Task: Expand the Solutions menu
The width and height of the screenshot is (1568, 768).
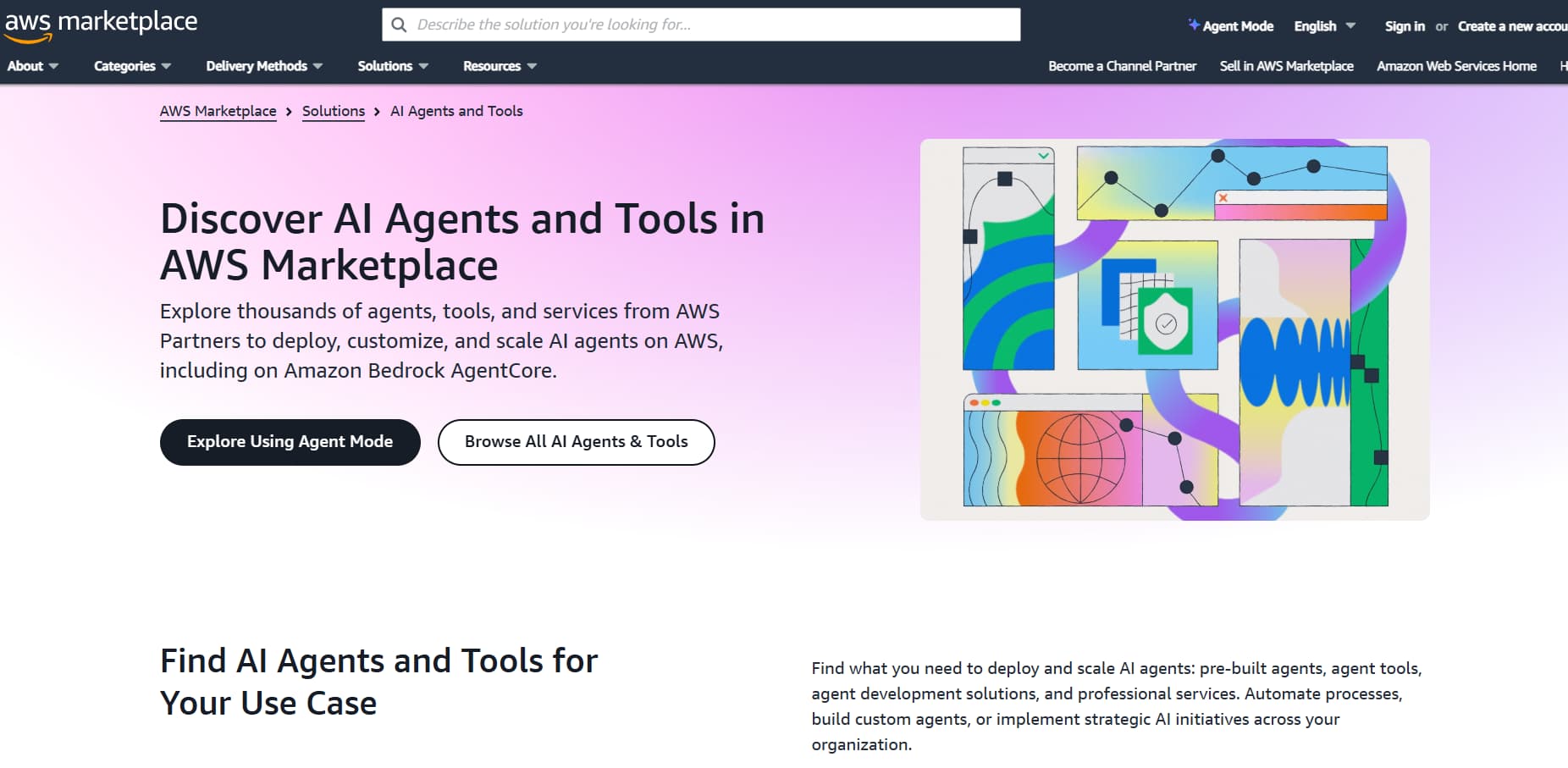Action: point(393,66)
